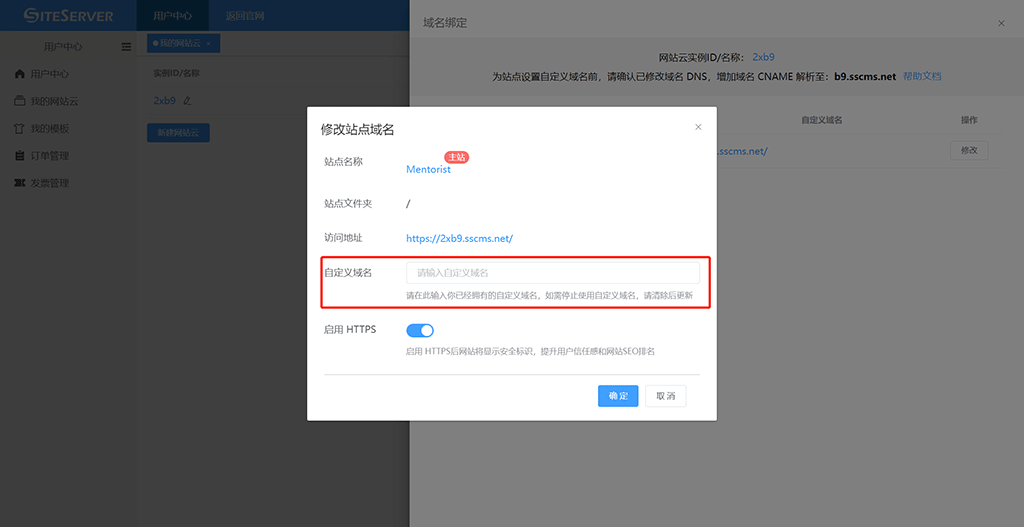
Task: Collapse sidebar with the hamburger menu icon
Action: click(x=126, y=47)
